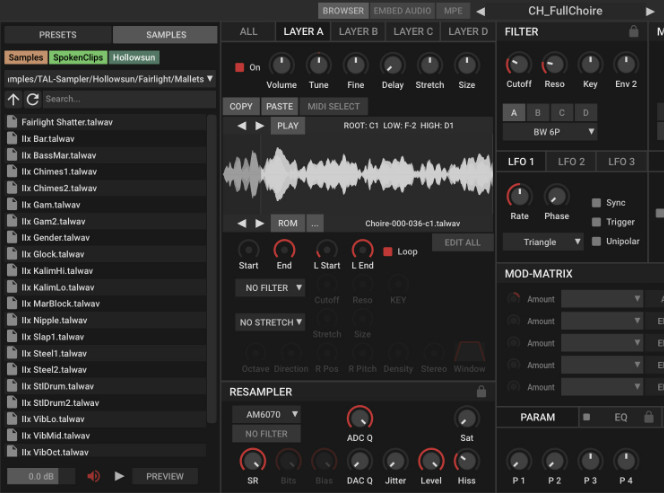Open the LFO 2 tab

[571, 161]
